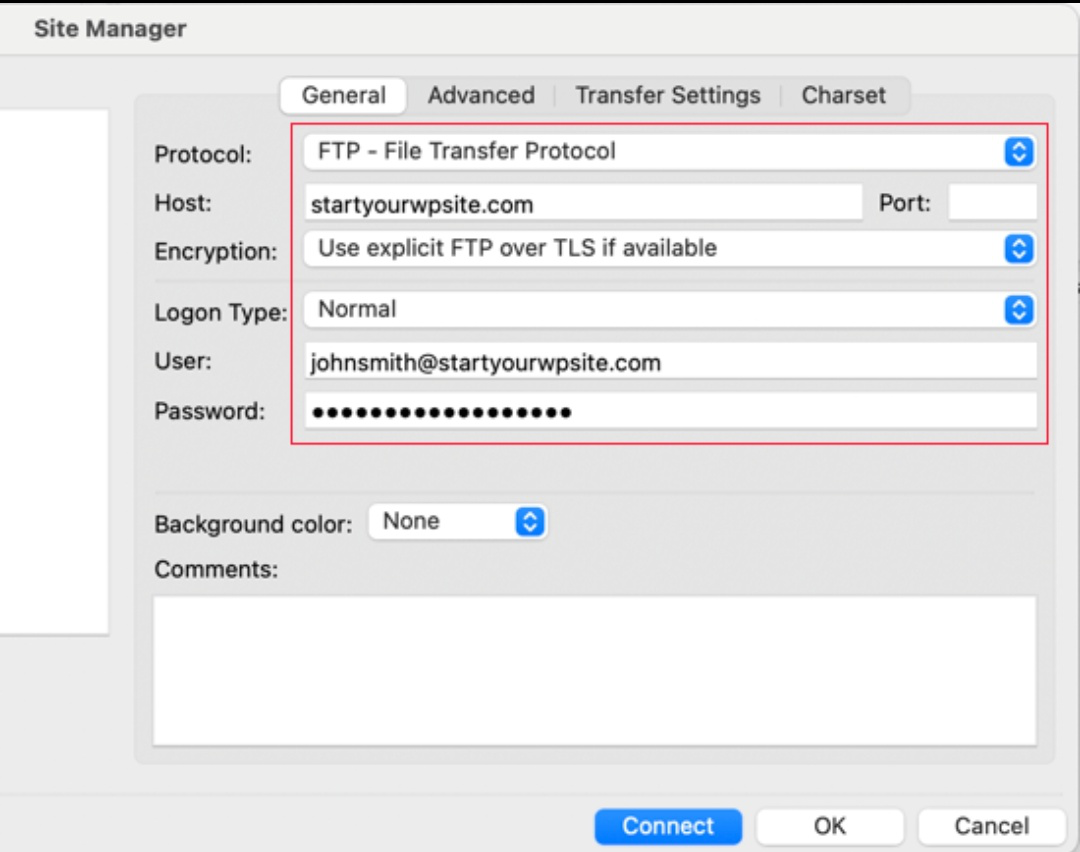Click in the Password field
The height and width of the screenshot is (852, 1080).
click(670, 411)
